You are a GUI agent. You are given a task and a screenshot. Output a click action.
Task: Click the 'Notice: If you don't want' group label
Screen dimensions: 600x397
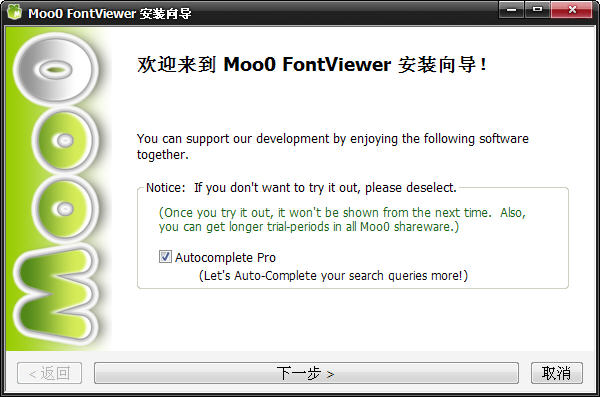pyautogui.click(x=301, y=188)
